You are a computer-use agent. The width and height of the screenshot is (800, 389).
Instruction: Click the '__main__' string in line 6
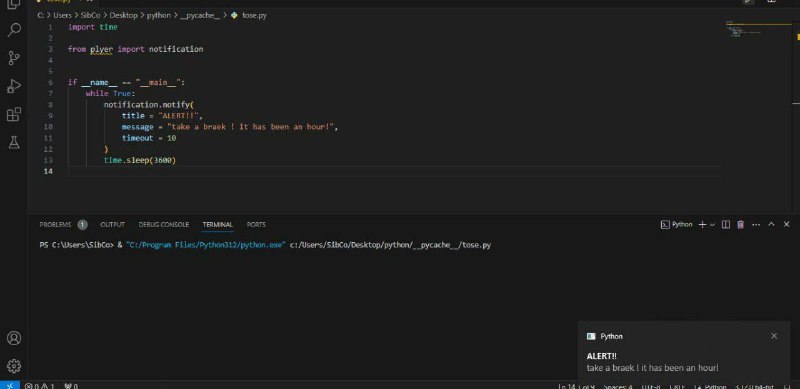[x=158, y=82]
